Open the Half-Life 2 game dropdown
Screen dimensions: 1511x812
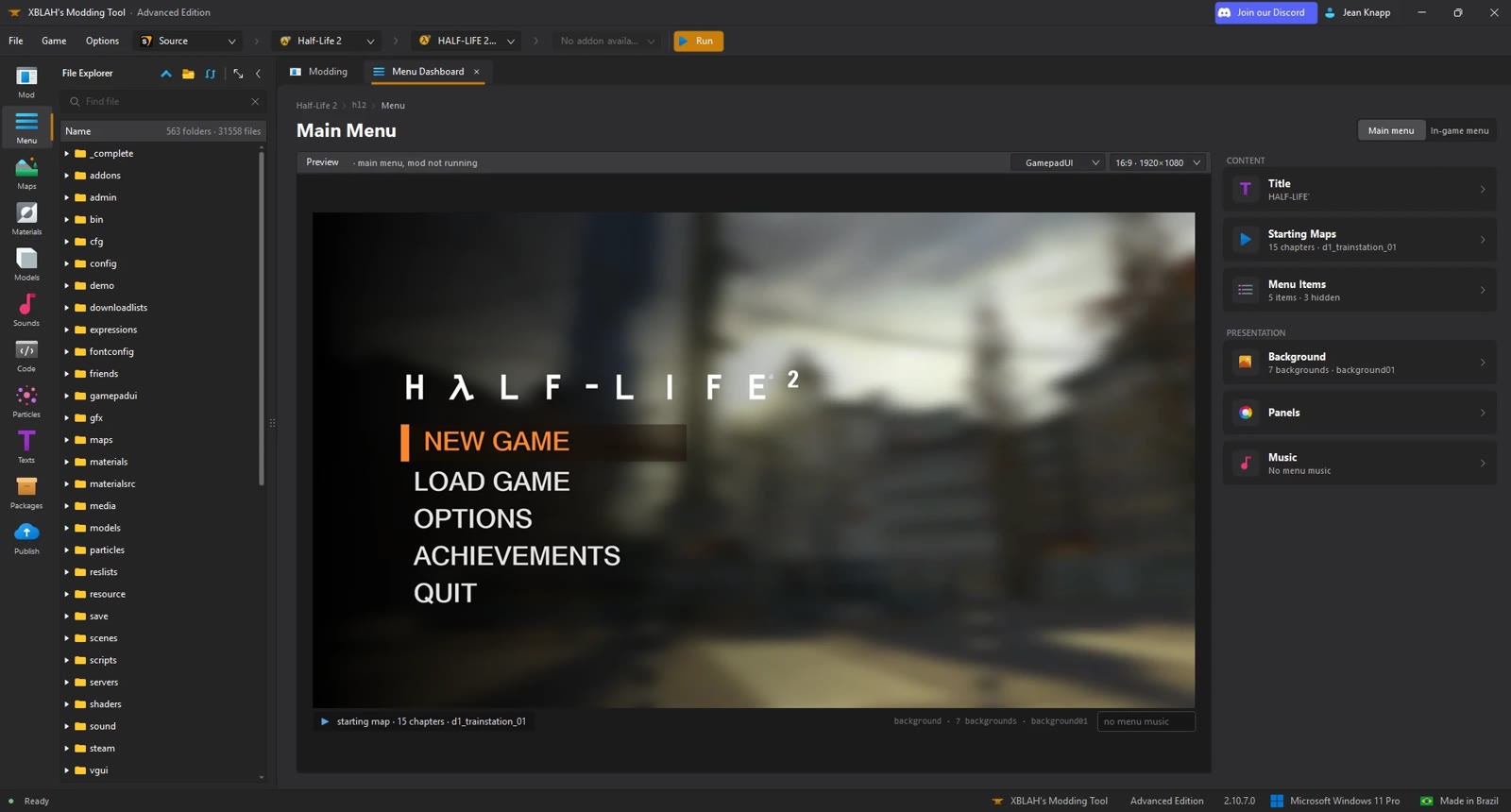point(327,41)
